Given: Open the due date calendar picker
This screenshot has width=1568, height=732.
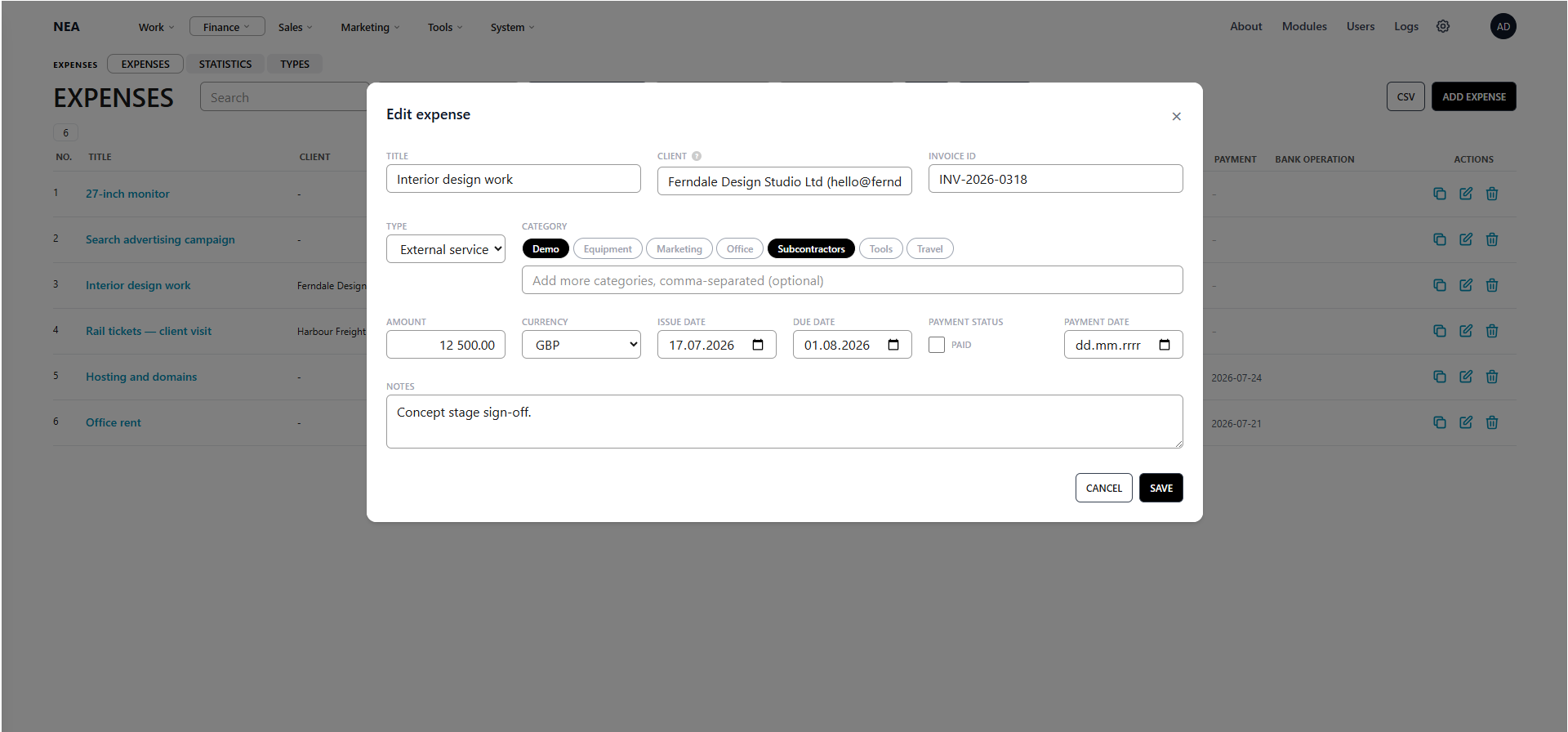Looking at the screenshot, I should point(893,345).
